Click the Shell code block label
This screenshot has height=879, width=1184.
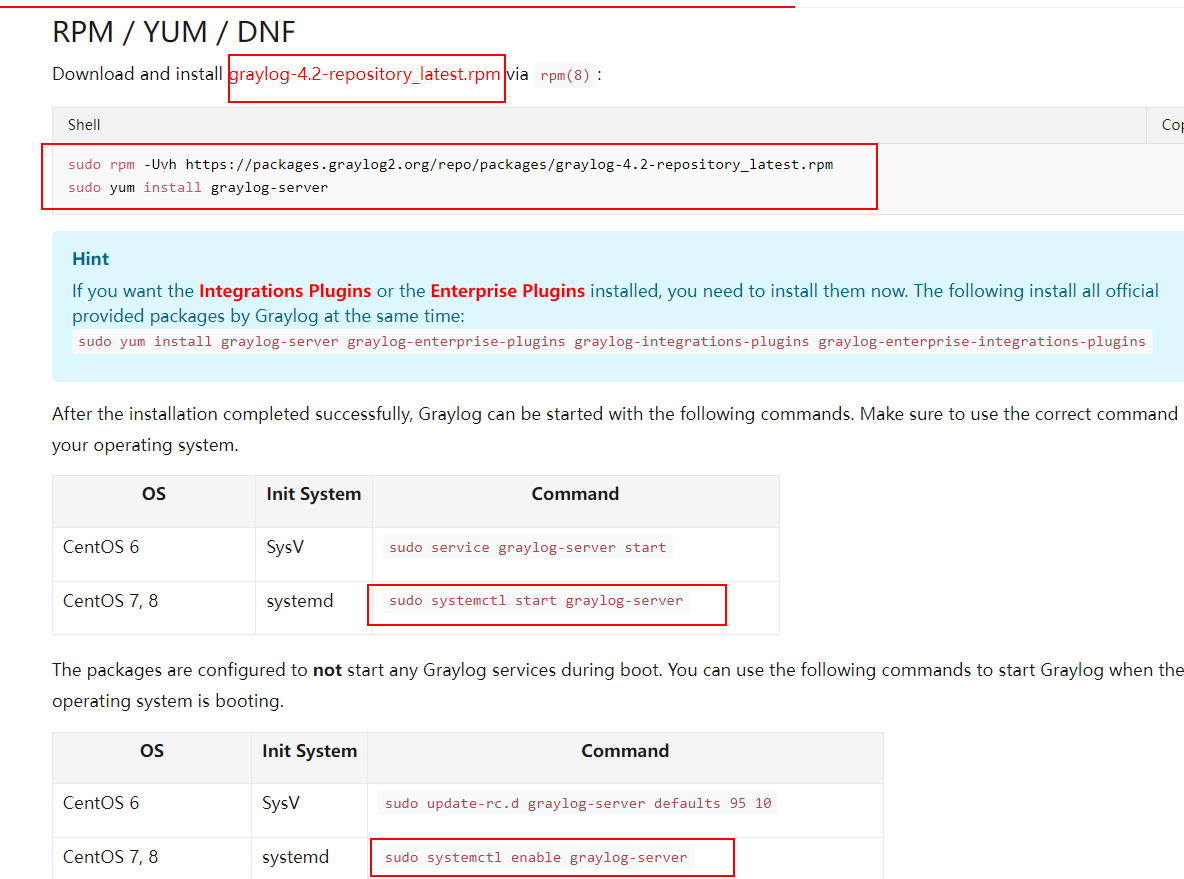(84, 125)
